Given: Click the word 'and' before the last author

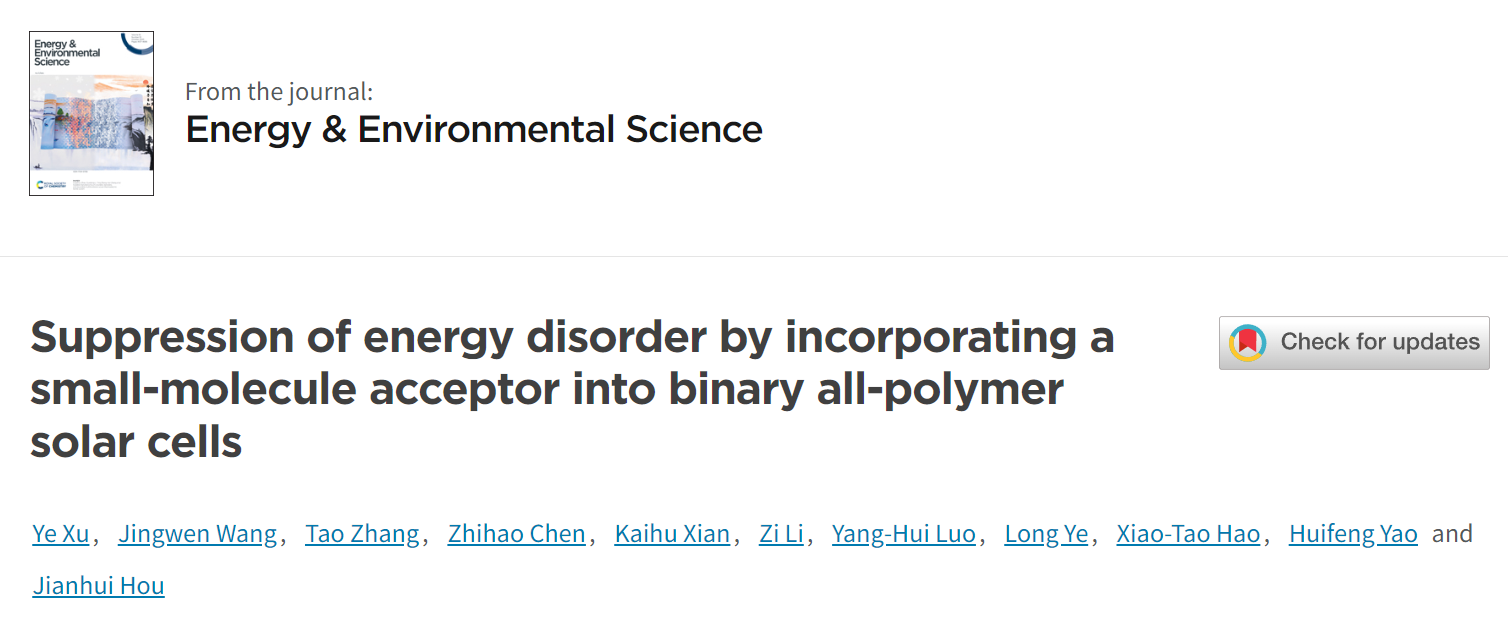Looking at the screenshot, I should pyautogui.click(x=1452, y=534).
